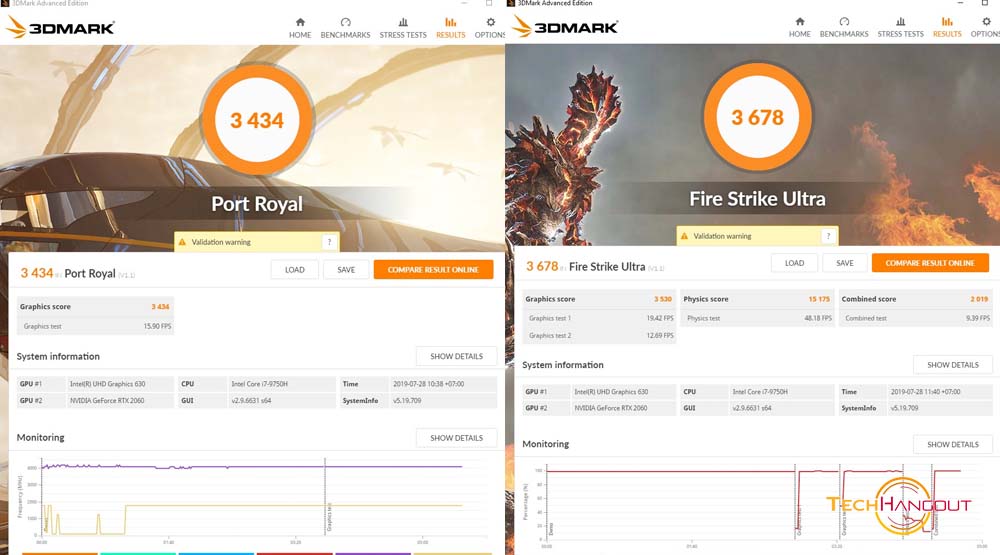1000x555 pixels.
Task: Select the Physics score 15 175 row
Action: point(756,299)
